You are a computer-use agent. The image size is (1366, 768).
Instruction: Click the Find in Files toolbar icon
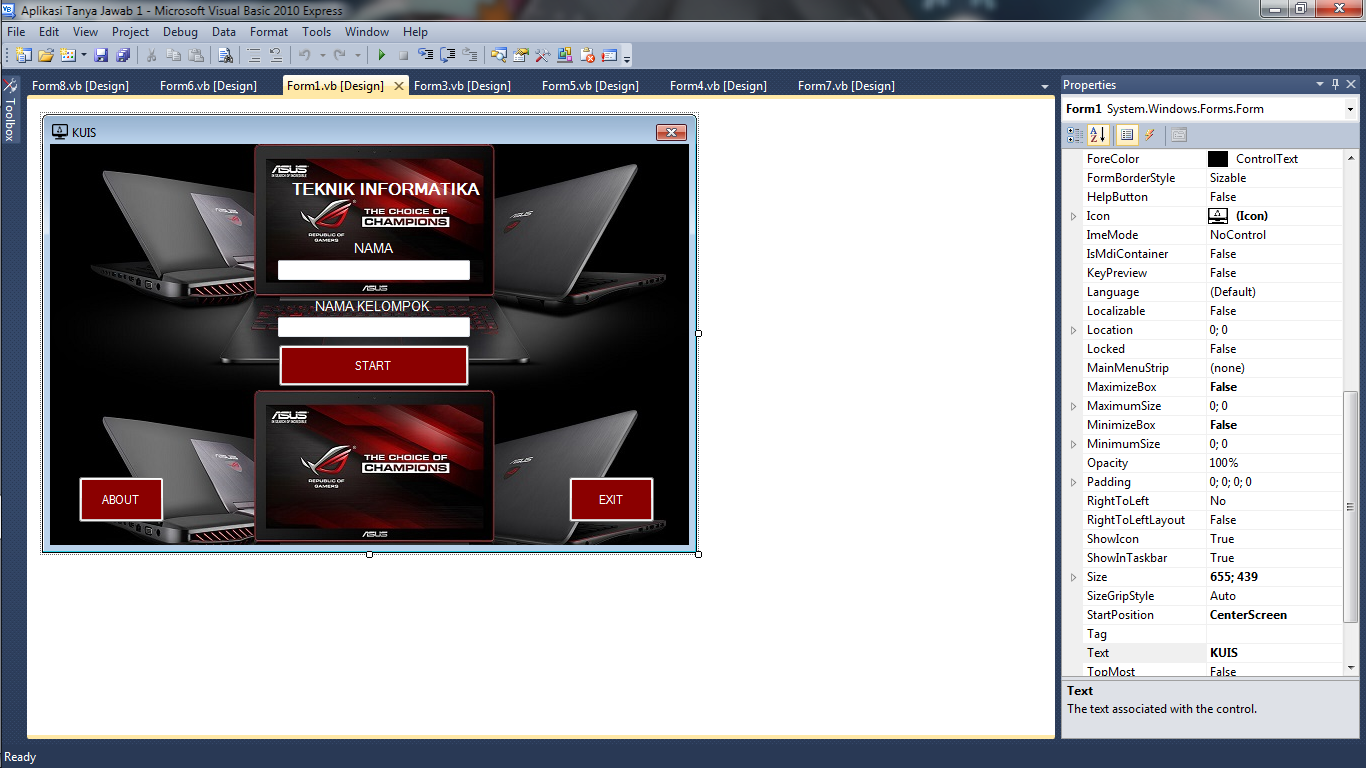(225, 55)
